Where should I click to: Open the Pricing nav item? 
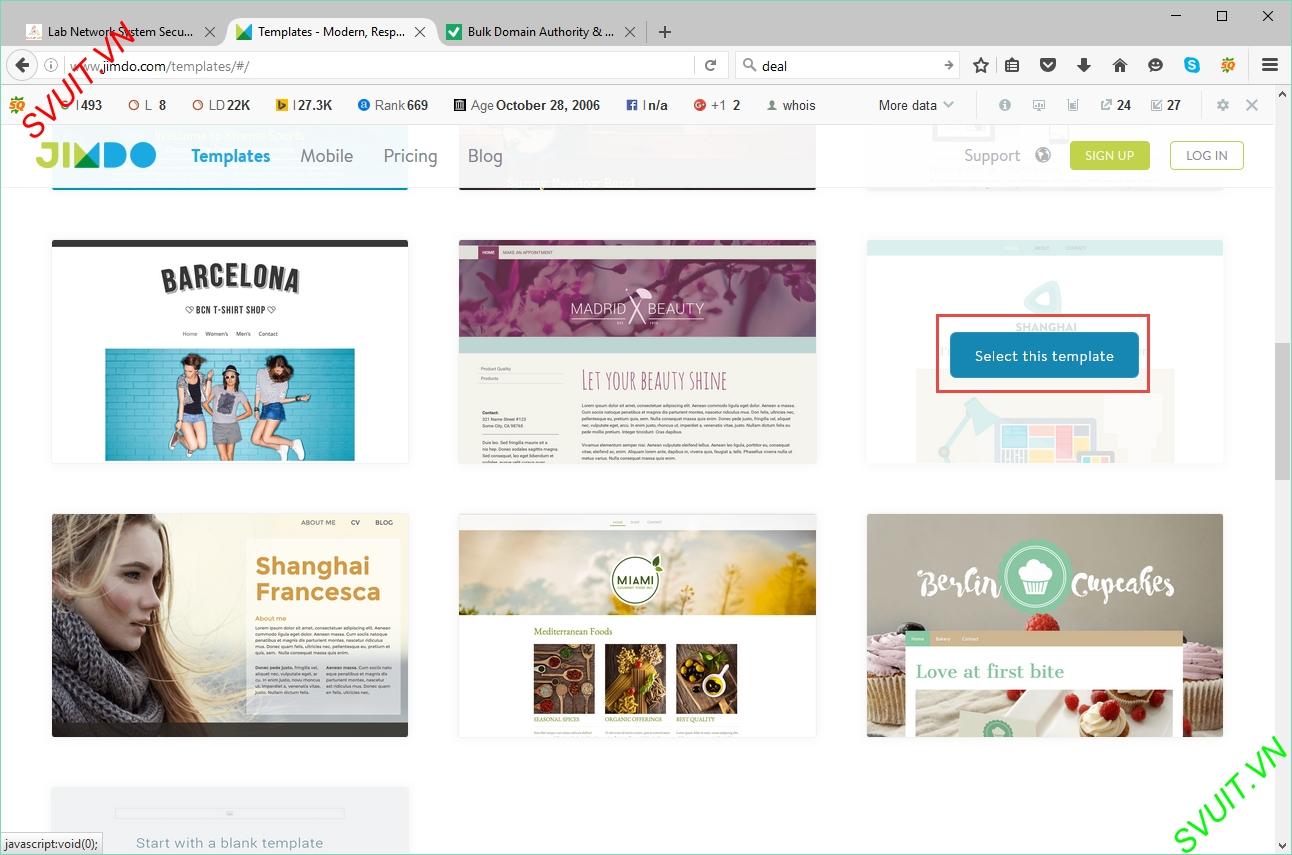[x=410, y=156]
